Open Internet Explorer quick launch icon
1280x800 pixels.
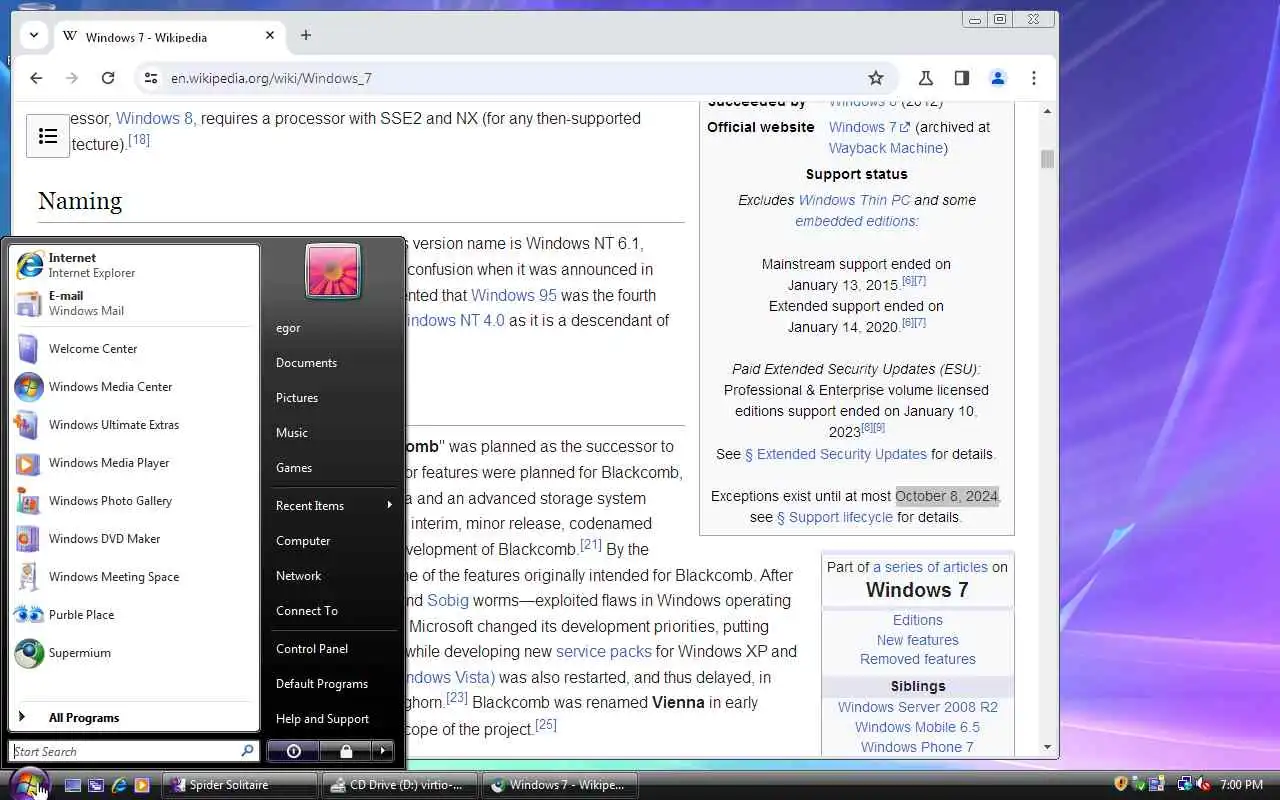tap(119, 785)
